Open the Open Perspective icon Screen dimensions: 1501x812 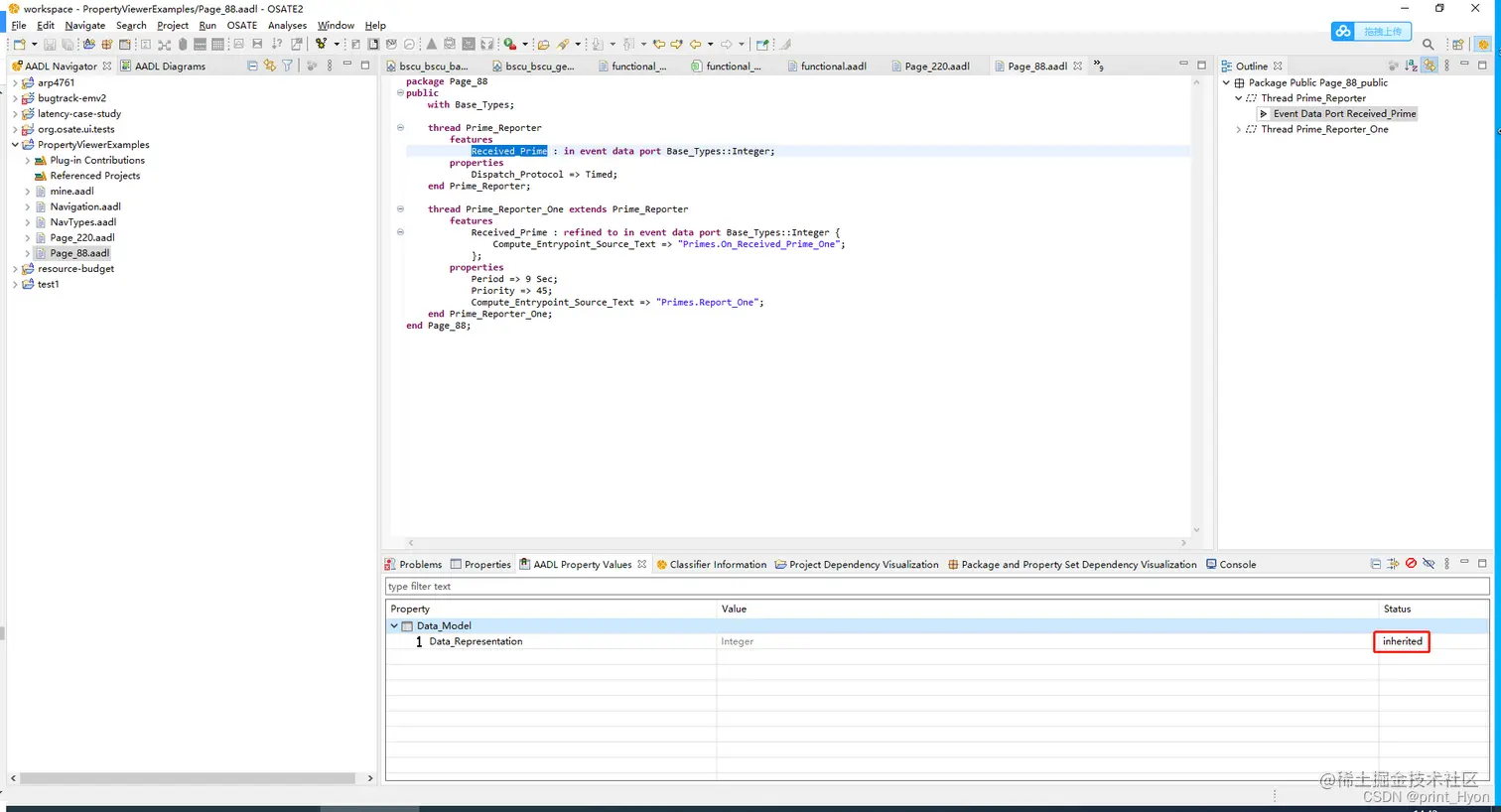(x=1457, y=45)
